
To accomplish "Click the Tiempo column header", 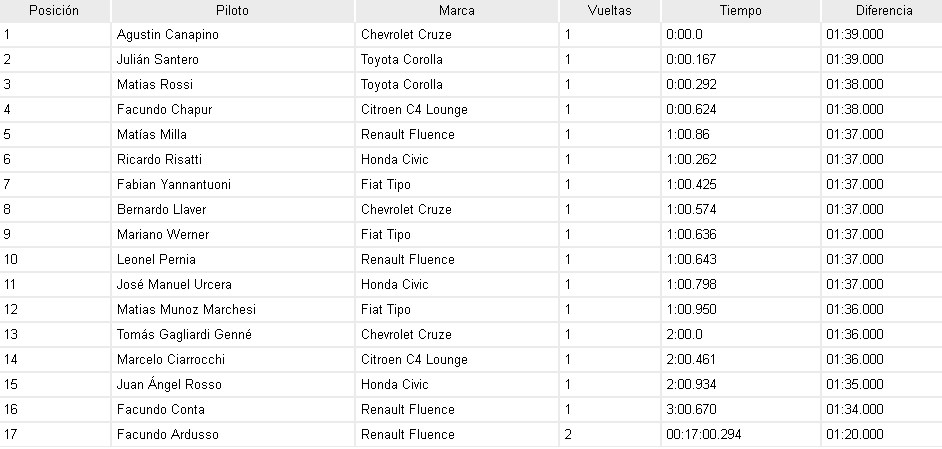I will (x=740, y=11).
